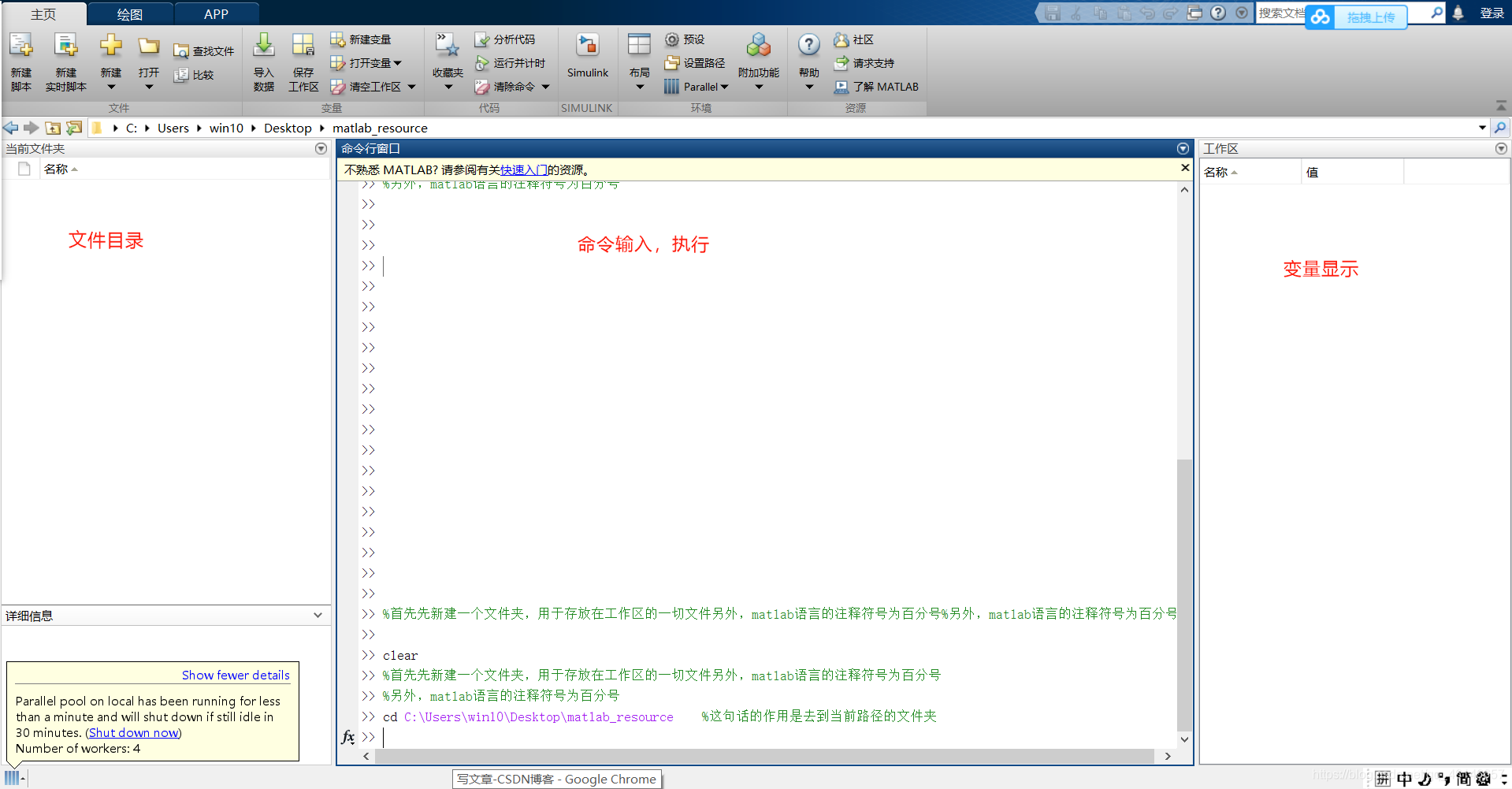The width and height of the screenshot is (1512, 789).
Task: Open the 命令行窗口 panel actions menu
Action: 1183,148
